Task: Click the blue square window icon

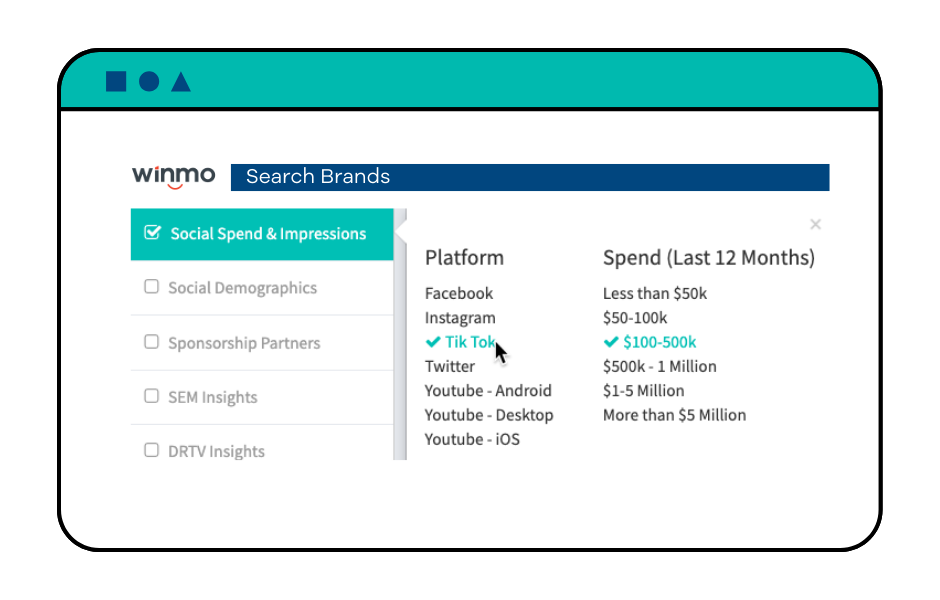Action: point(116,82)
